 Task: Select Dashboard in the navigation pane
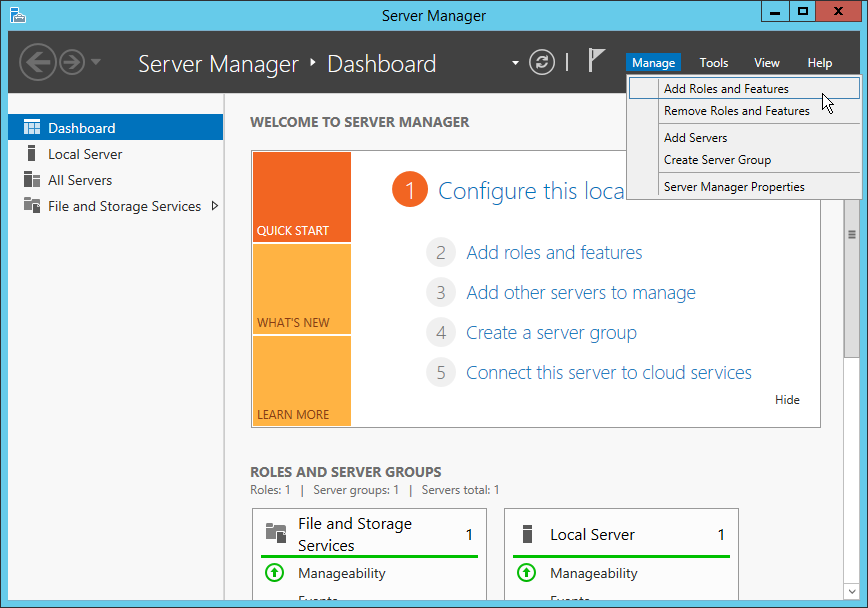point(116,127)
